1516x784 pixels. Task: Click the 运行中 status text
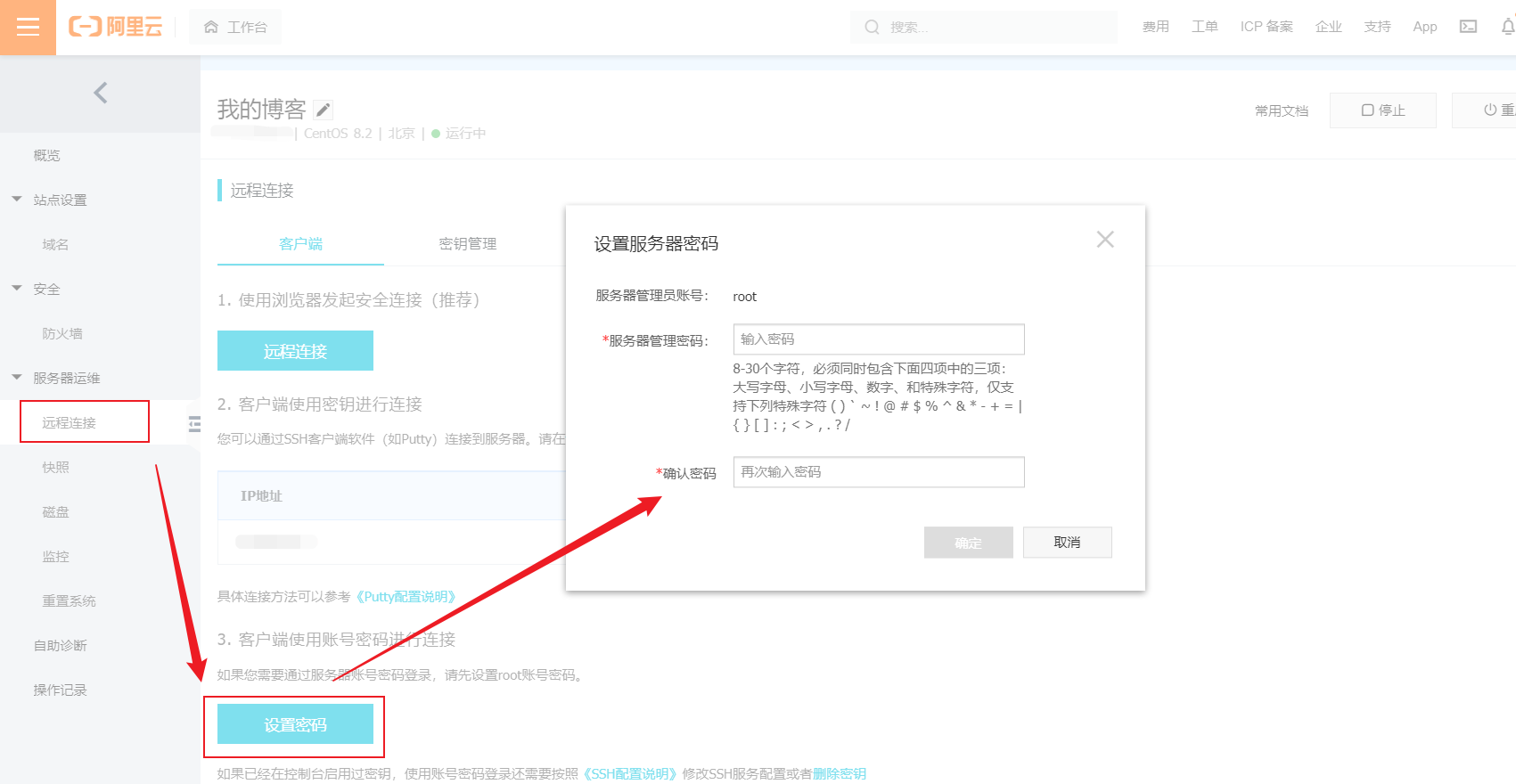[465, 134]
